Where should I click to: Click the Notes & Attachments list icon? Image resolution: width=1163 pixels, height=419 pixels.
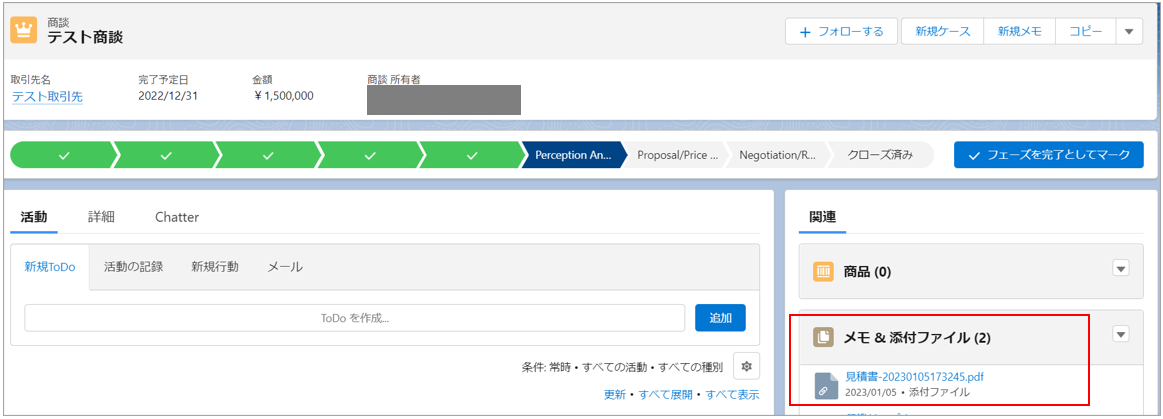point(823,338)
